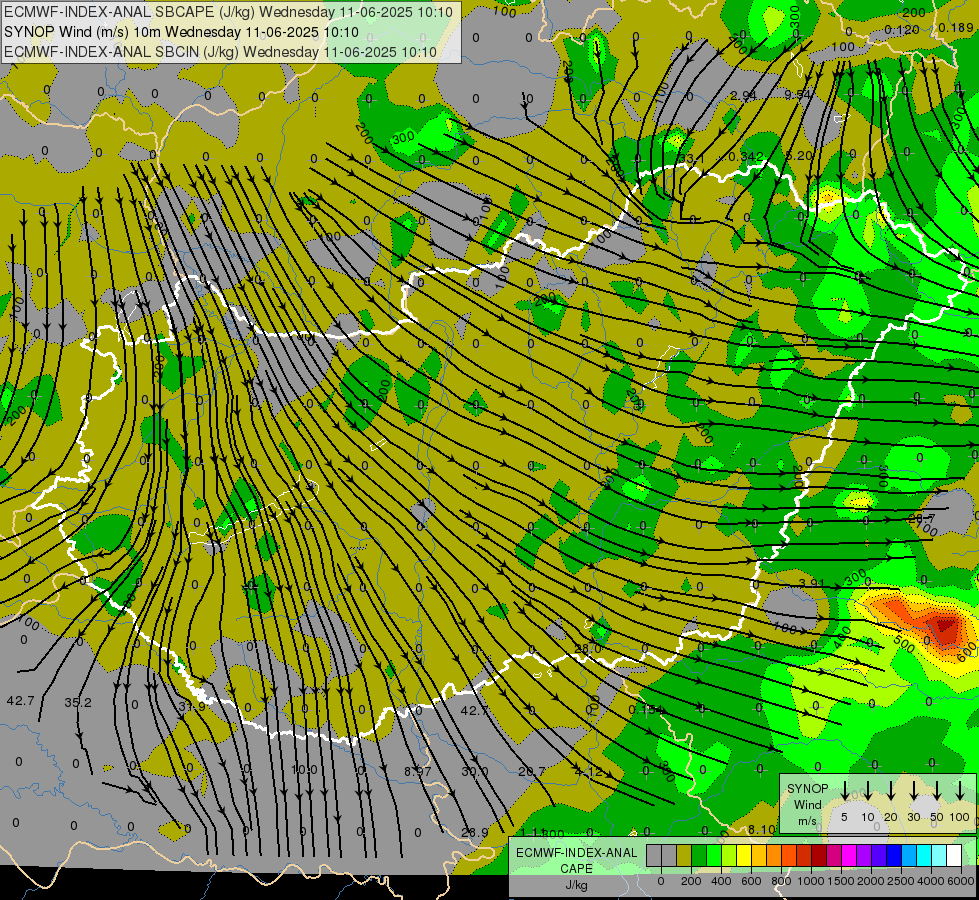Viewport: 979px width, 900px height.
Task: Click the 2000 tick label in CAPE scale
Action: tap(871, 881)
